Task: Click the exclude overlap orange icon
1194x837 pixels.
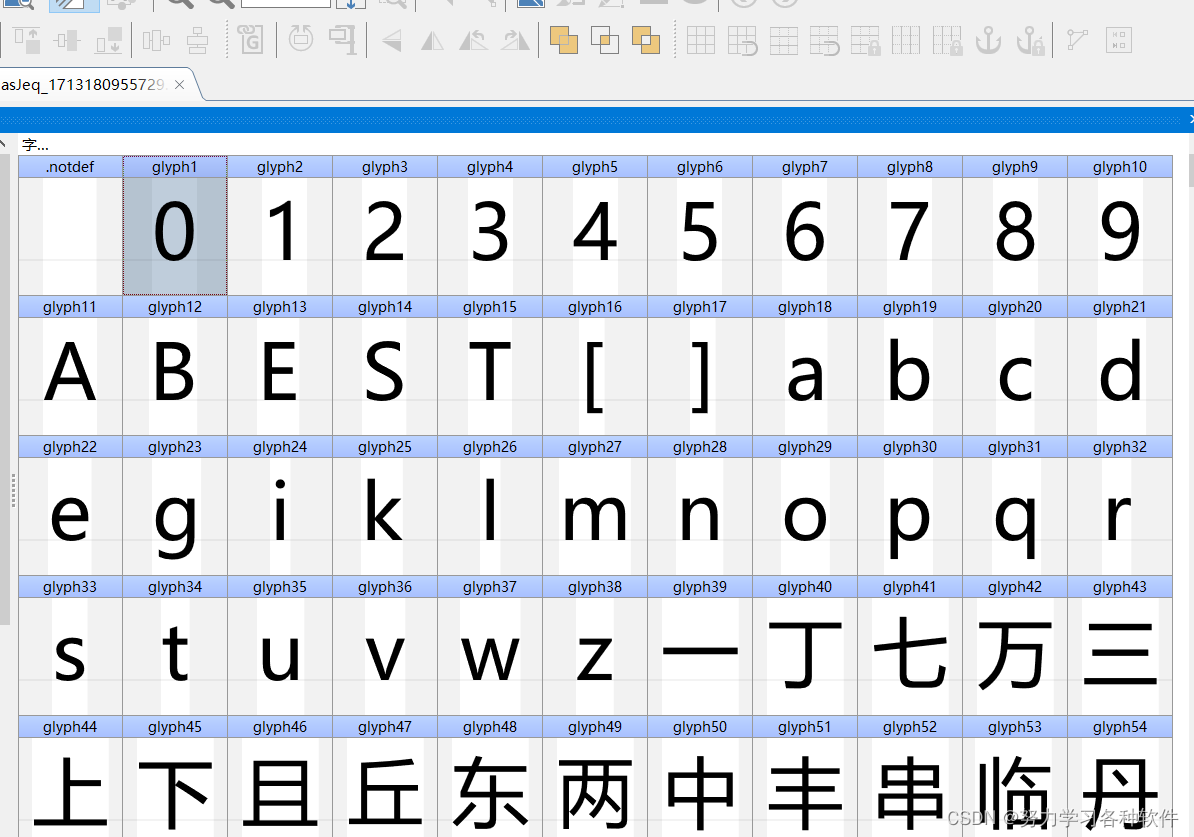Action: [645, 40]
